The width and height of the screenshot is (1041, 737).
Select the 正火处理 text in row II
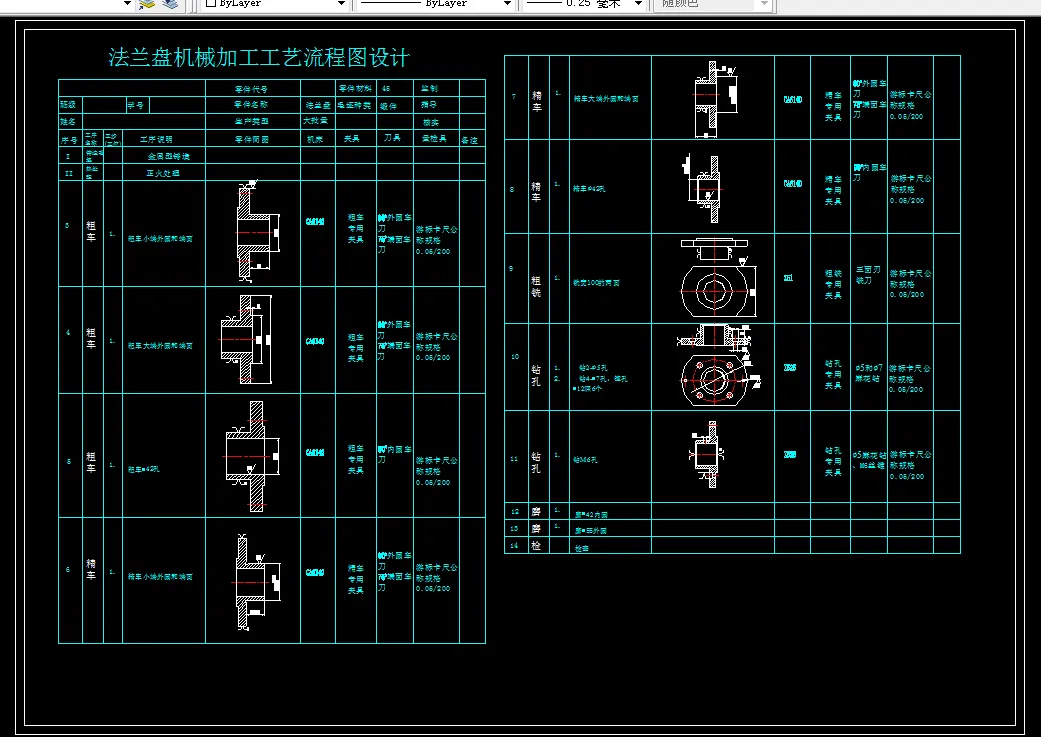pyautogui.click(x=163, y=173)
